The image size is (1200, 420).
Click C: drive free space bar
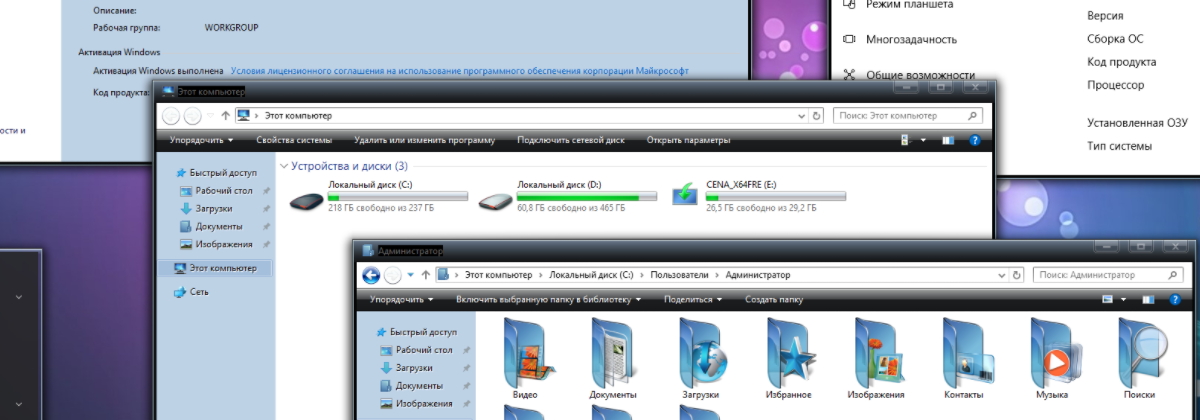click(x=398, y=197)
